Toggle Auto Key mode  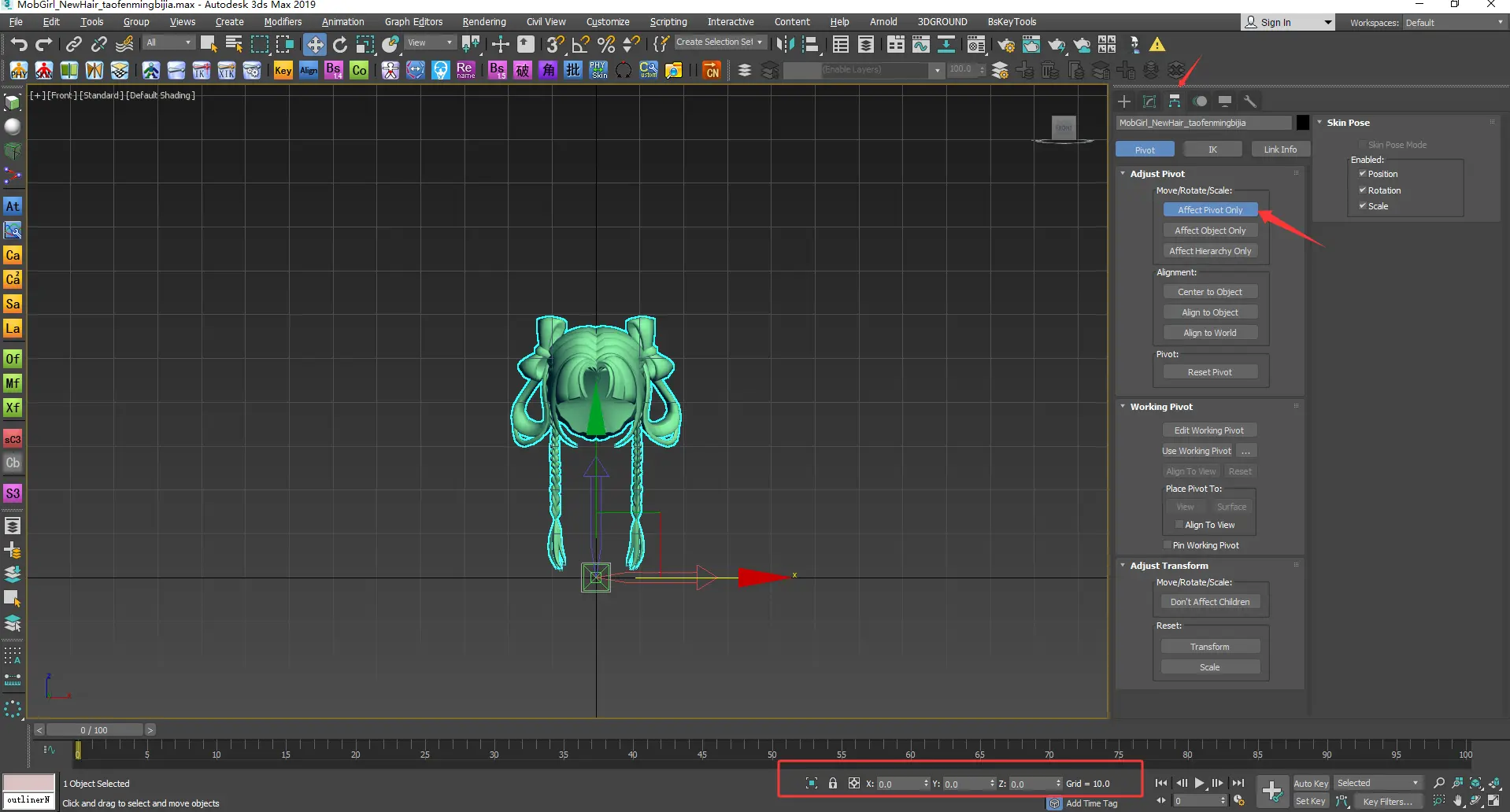(1311, 783)
